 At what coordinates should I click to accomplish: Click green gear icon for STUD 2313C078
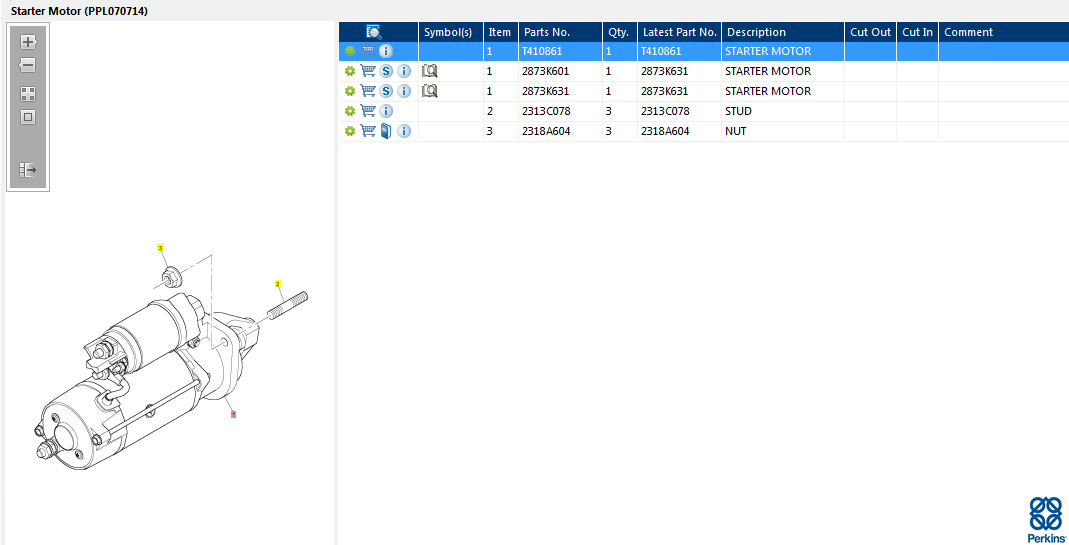tap(350, 111)
